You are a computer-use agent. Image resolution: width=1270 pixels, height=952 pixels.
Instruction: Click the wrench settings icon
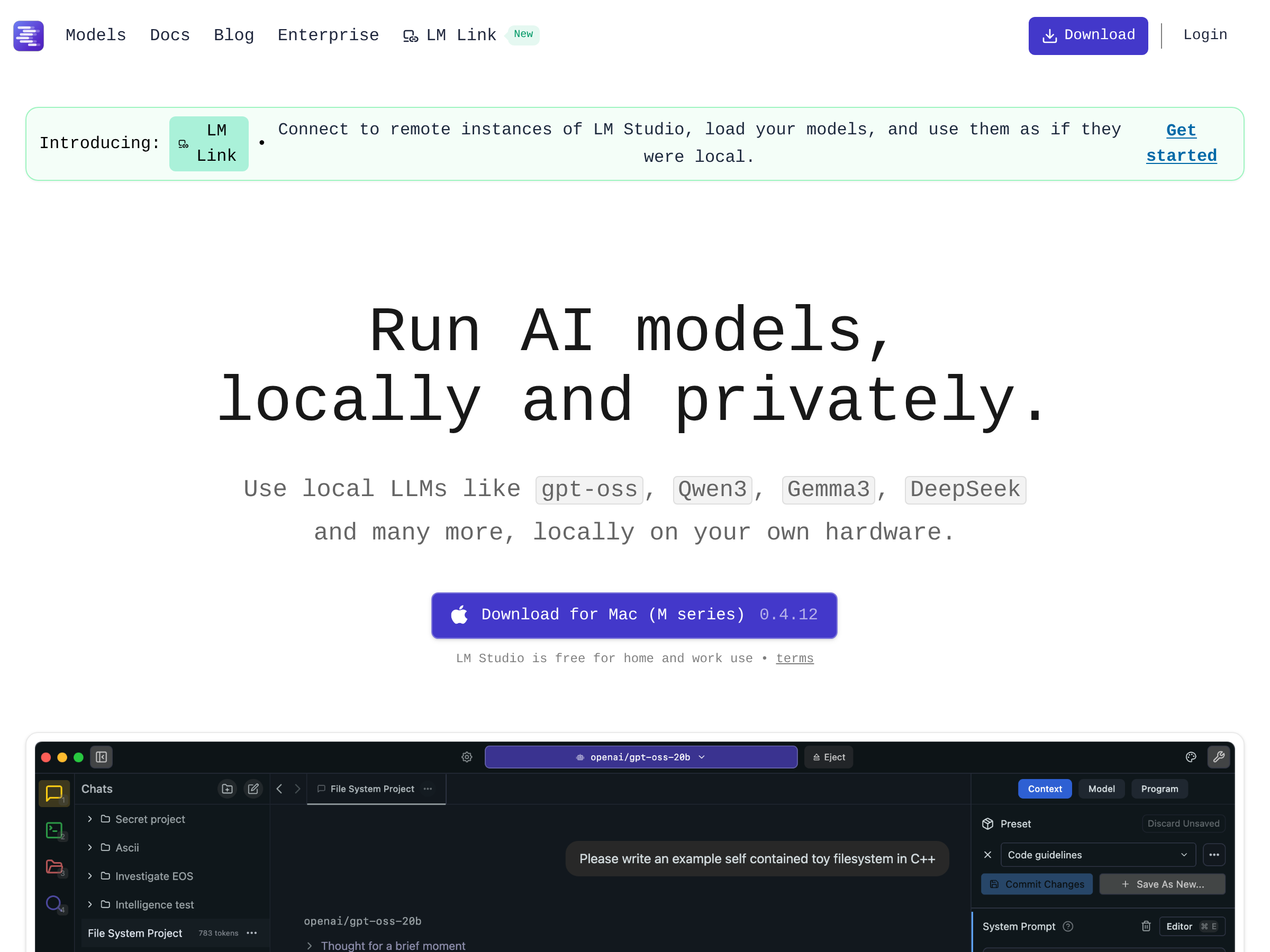pos(1218,757)
